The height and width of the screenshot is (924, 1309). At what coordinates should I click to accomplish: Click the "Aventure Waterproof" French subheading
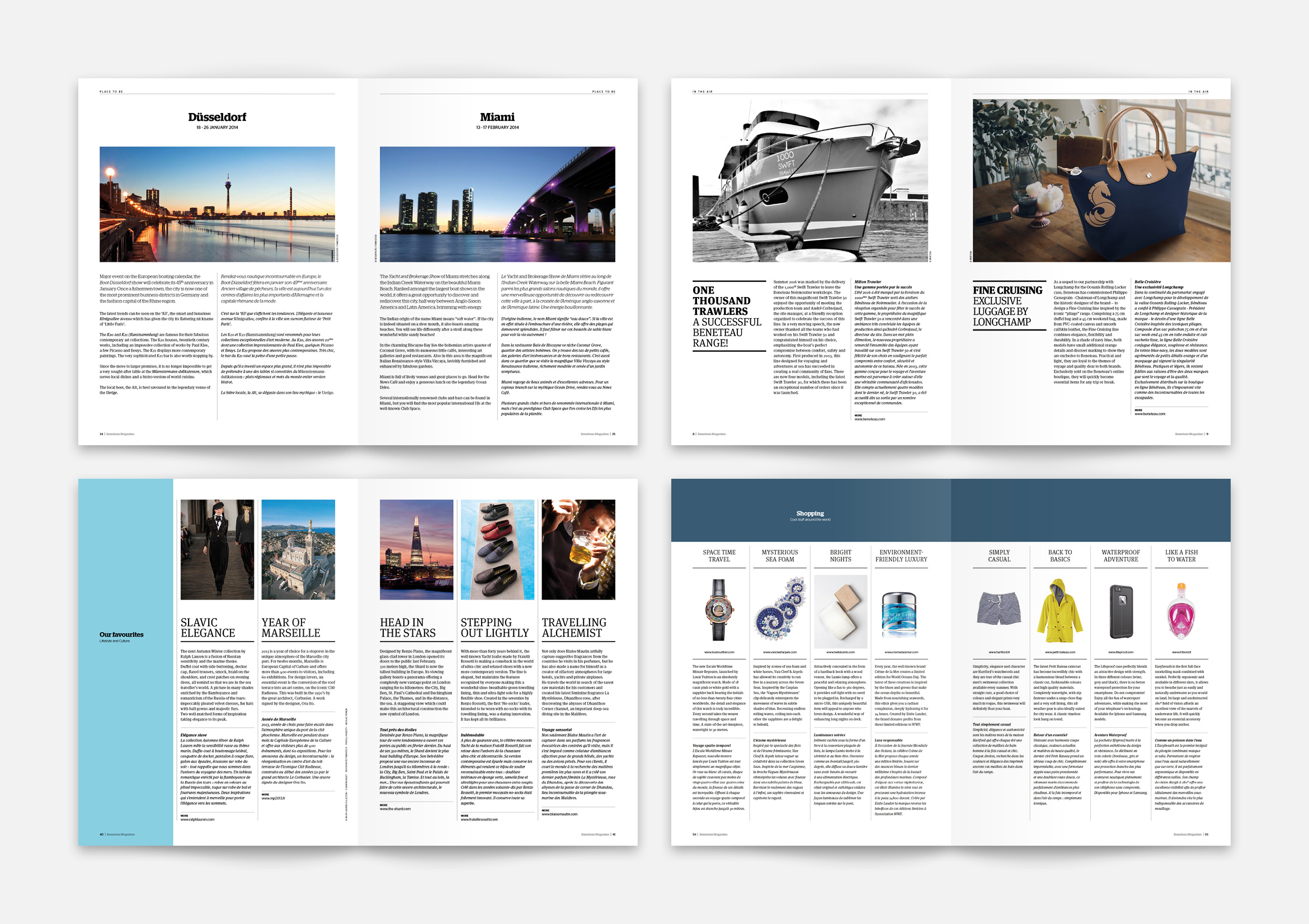[x=1110, y=736]
